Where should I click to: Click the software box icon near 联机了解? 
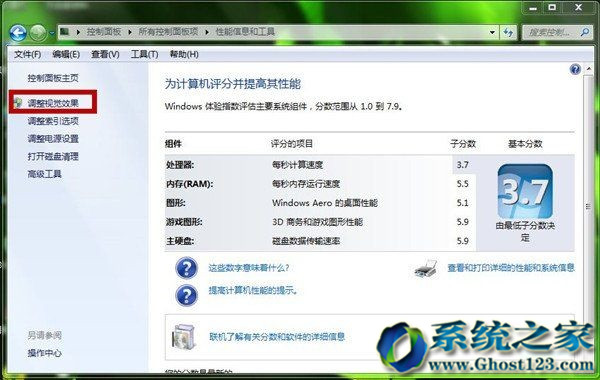(184, 337)
